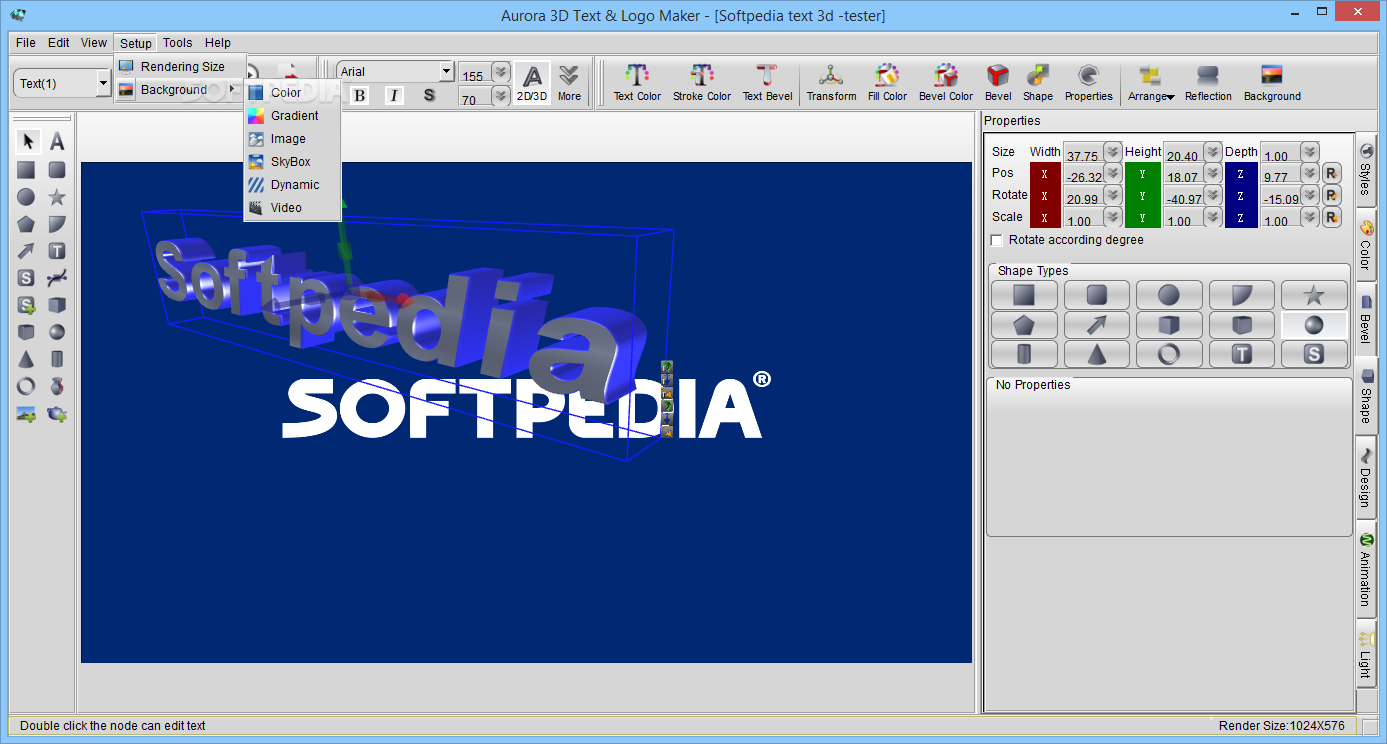Click the Pos X field showing -26.32
Image resolution: width=1387 pixels, height=744 pixels.
pyautogui.click(x=1083, y=176)
